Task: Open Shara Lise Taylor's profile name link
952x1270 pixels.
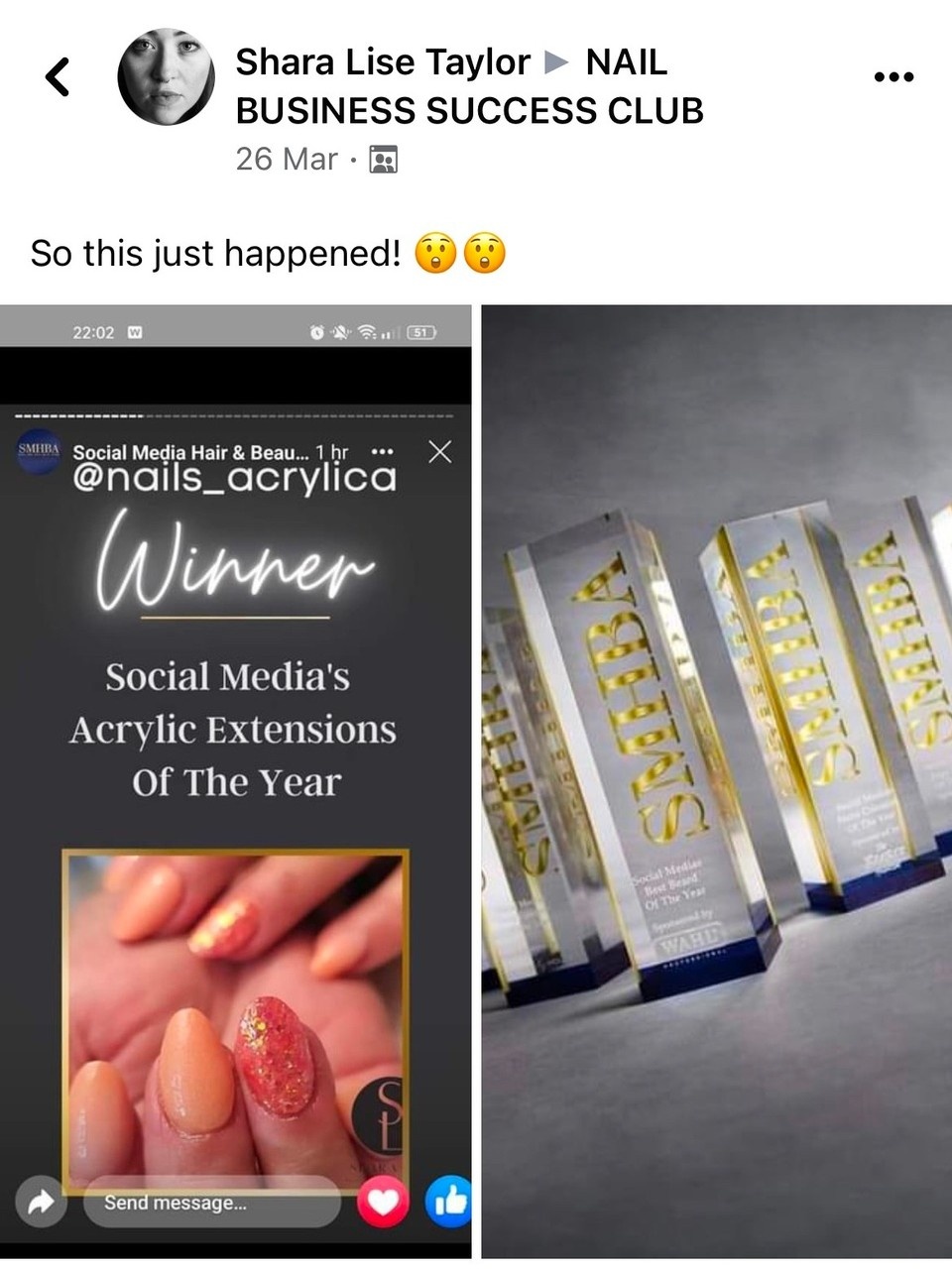Action: coord(383,62)
